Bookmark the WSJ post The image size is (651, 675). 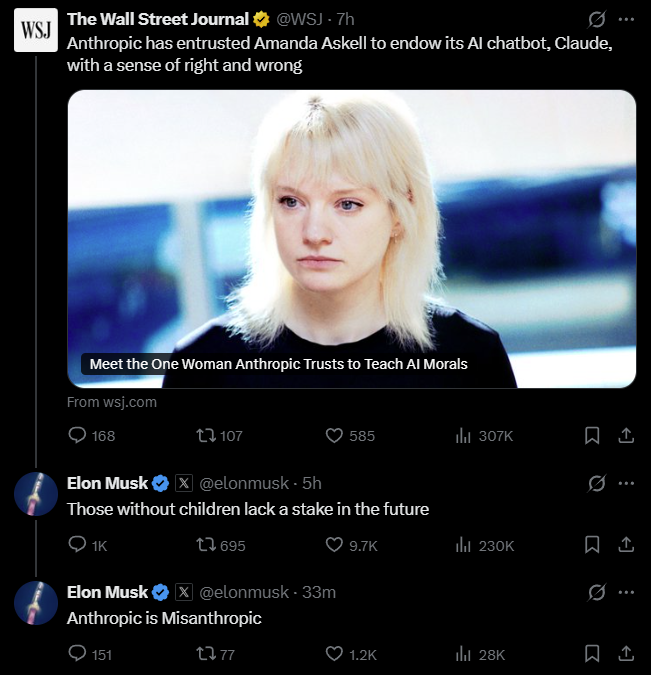(592, 435)
